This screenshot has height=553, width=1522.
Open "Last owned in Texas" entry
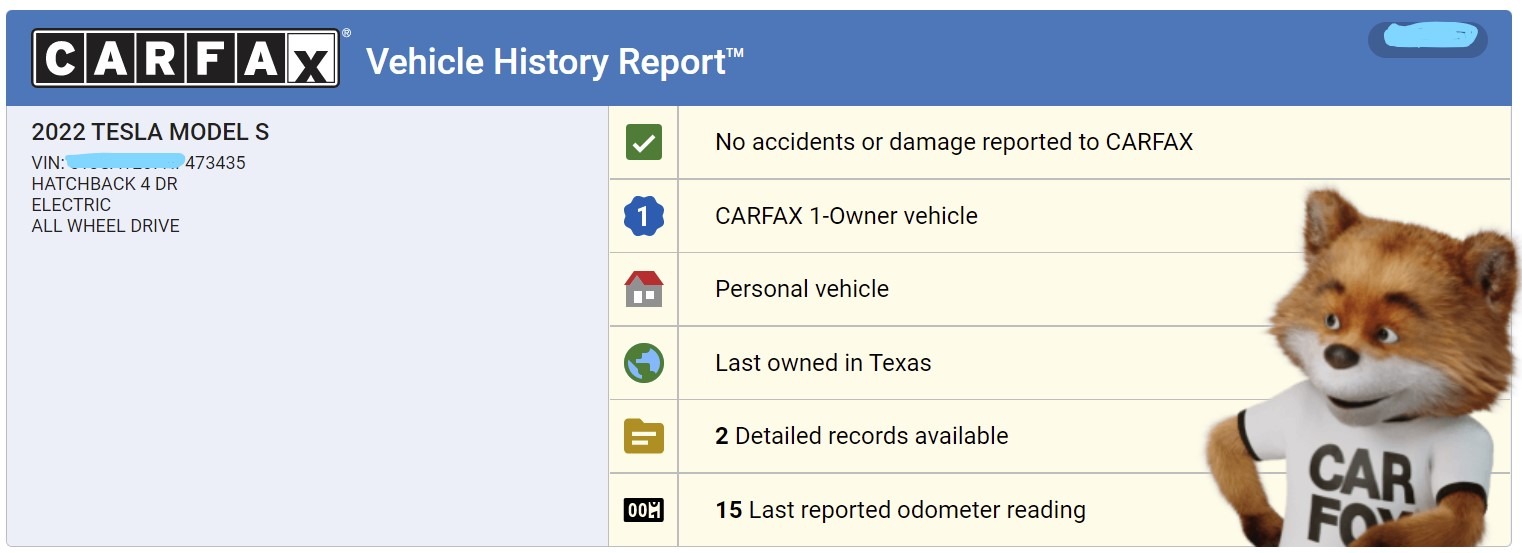click(822, 363)
